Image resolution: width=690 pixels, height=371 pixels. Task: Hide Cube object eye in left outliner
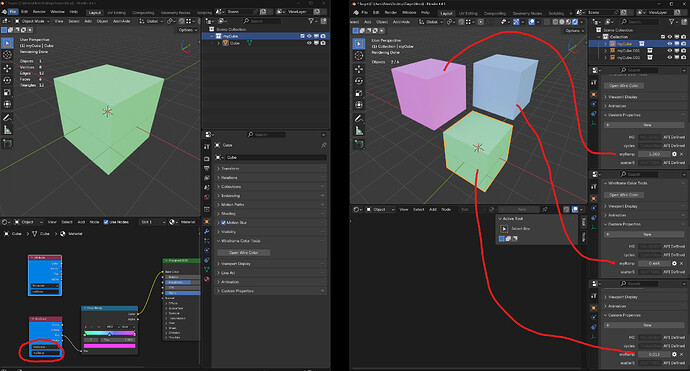[309, 43]
